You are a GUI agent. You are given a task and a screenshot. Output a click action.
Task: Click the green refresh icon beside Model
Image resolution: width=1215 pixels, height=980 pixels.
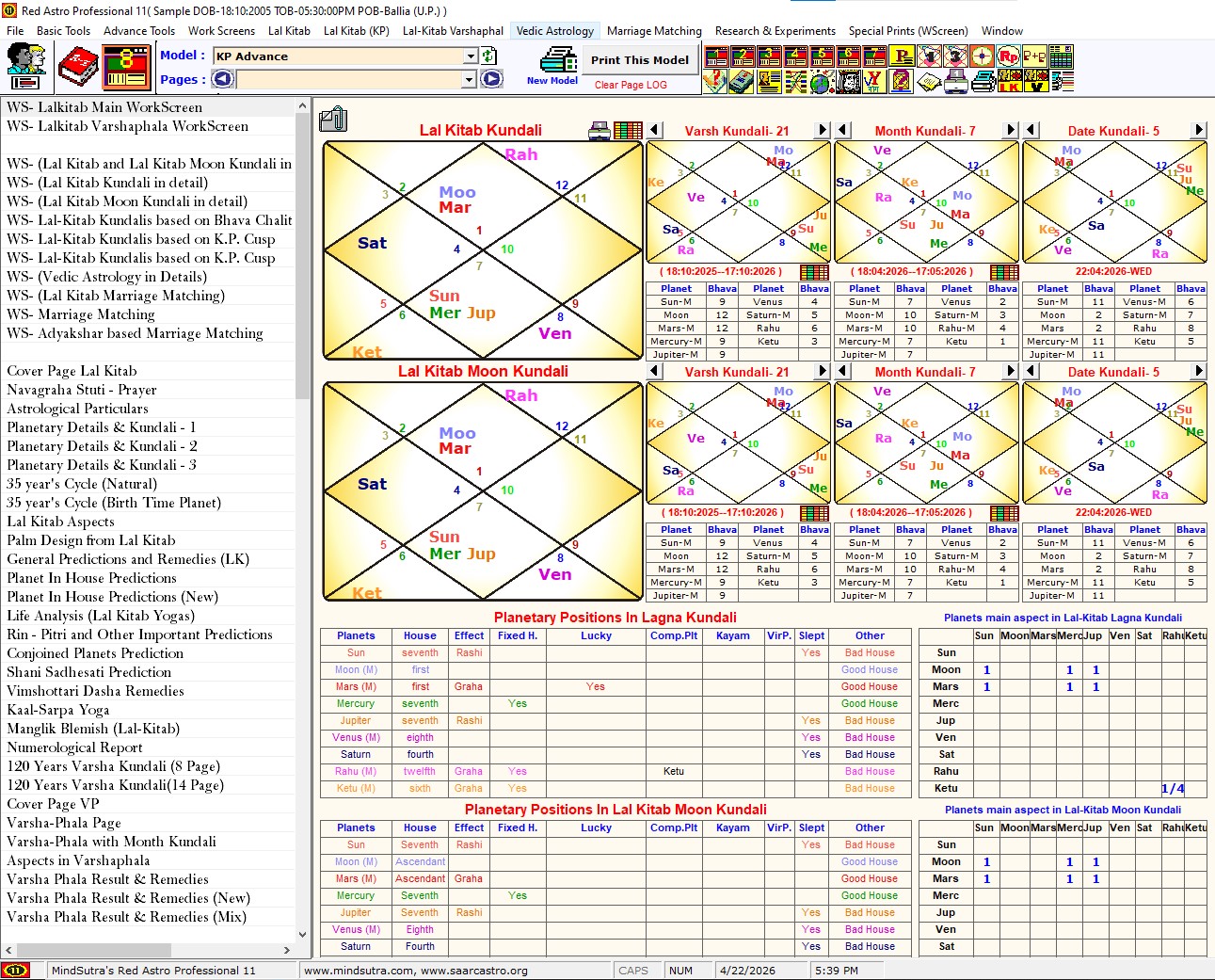coord(489,56)
